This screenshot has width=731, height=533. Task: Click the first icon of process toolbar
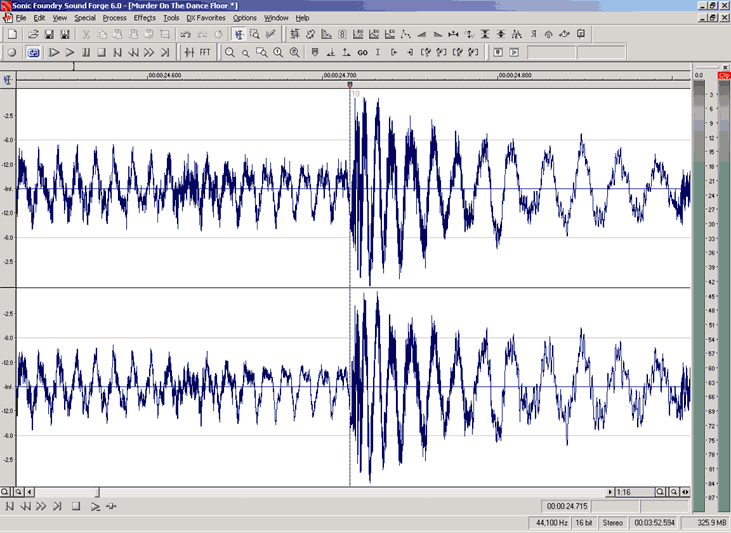point(295,34)
